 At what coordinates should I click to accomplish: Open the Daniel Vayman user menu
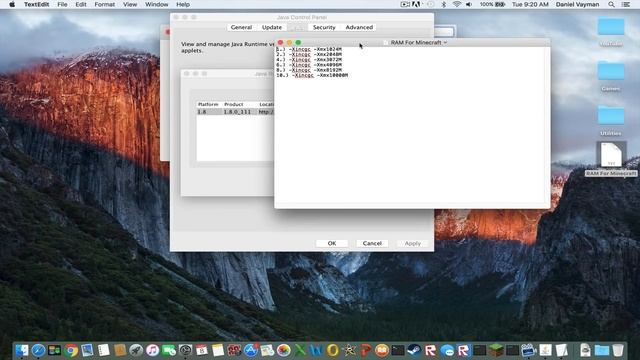click(577, 4)
